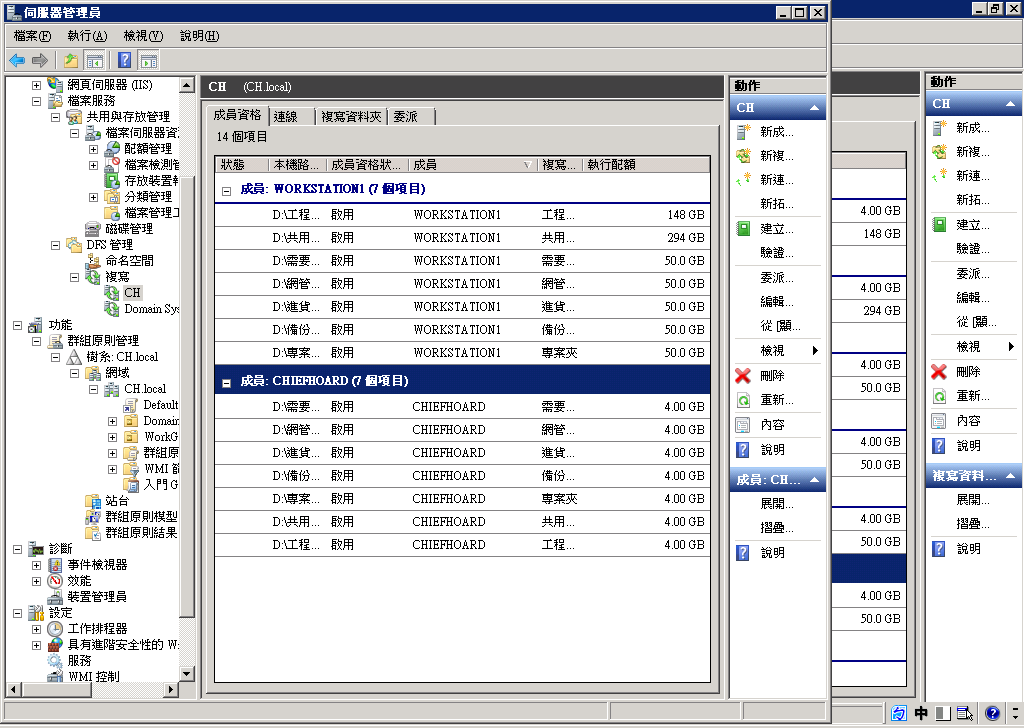
Task: Select the 148 GB WORKSTATION1 工程 row
Action: (462, 215)
